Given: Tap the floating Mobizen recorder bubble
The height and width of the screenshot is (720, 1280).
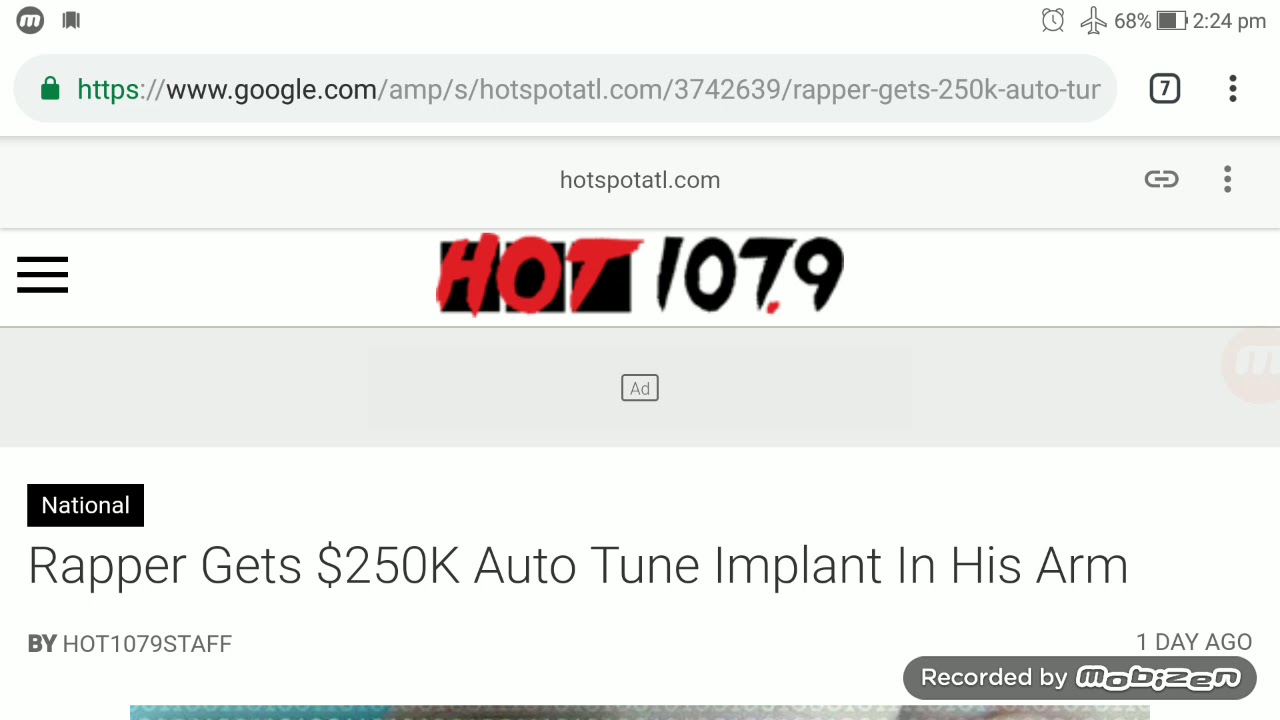Looking at the screenshot, I should click(1254, 365).
